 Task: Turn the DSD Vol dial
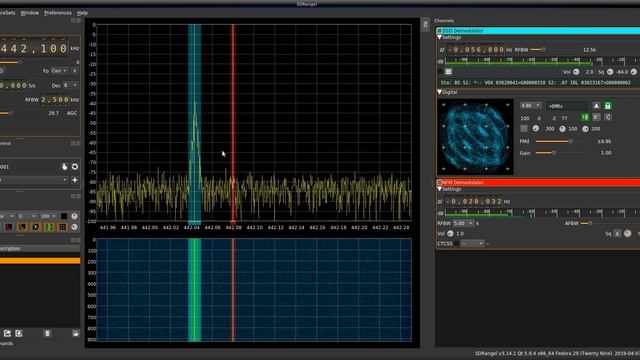click(576, 72)
